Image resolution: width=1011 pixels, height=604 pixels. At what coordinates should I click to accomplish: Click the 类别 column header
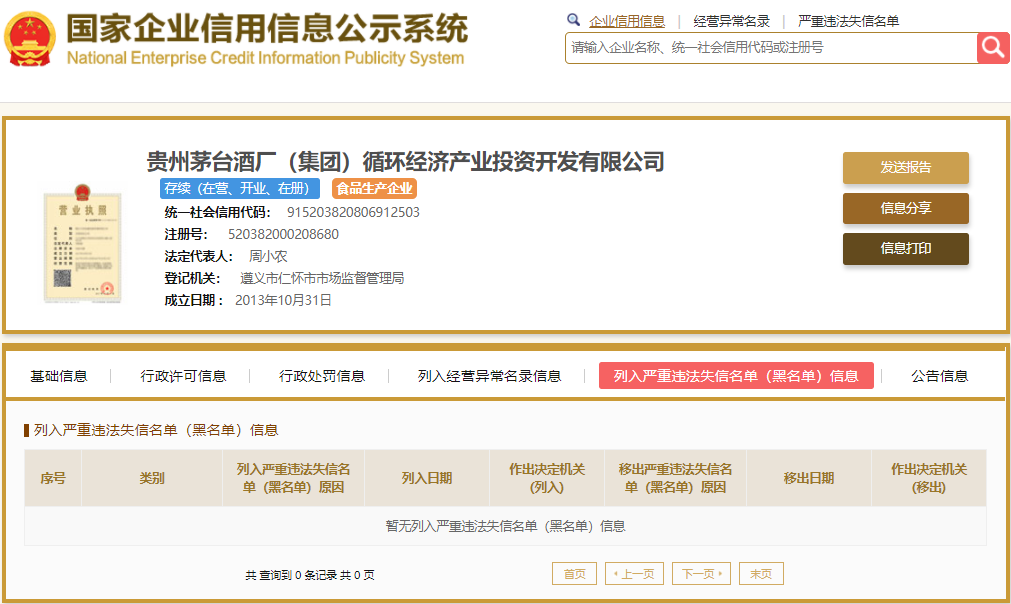(152, 478)
